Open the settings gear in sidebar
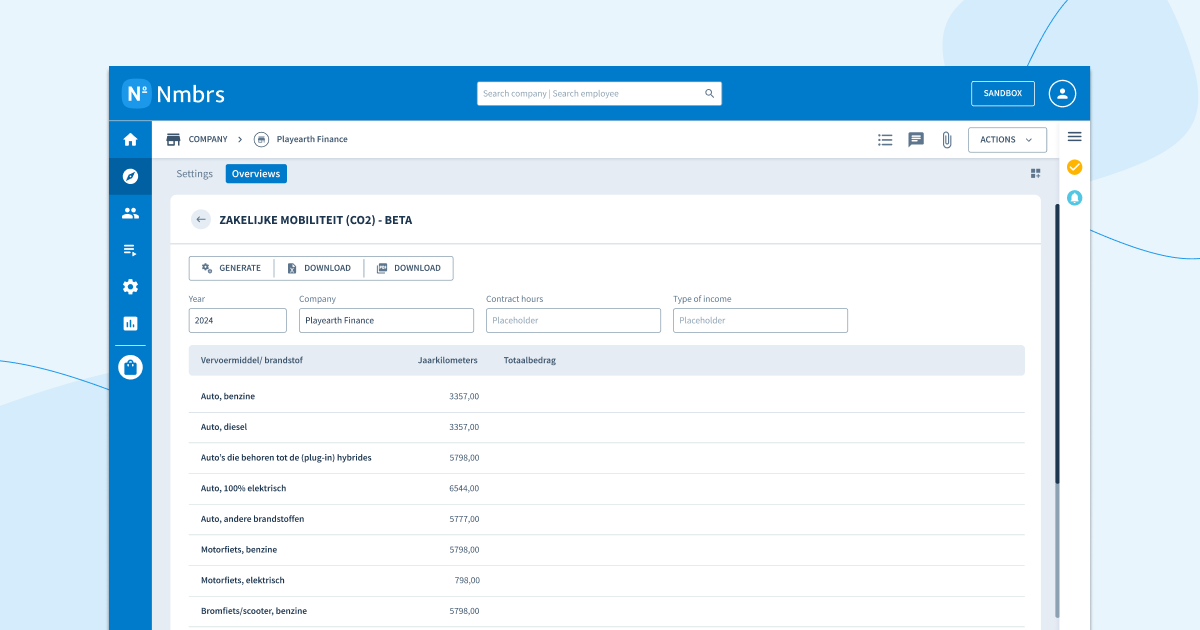Viewport: 1200px width, 630px height. coord(130,287)
